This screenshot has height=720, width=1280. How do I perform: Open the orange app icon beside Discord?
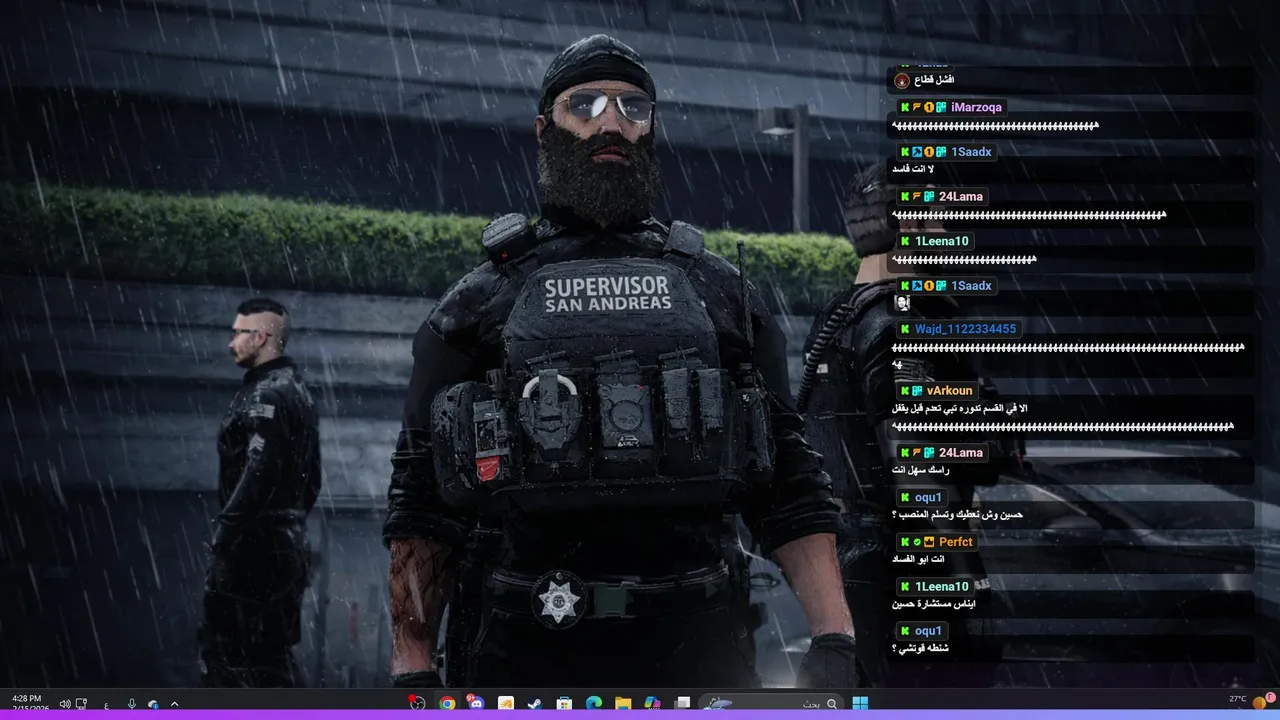pyautogui.click(x=506, y=704)
